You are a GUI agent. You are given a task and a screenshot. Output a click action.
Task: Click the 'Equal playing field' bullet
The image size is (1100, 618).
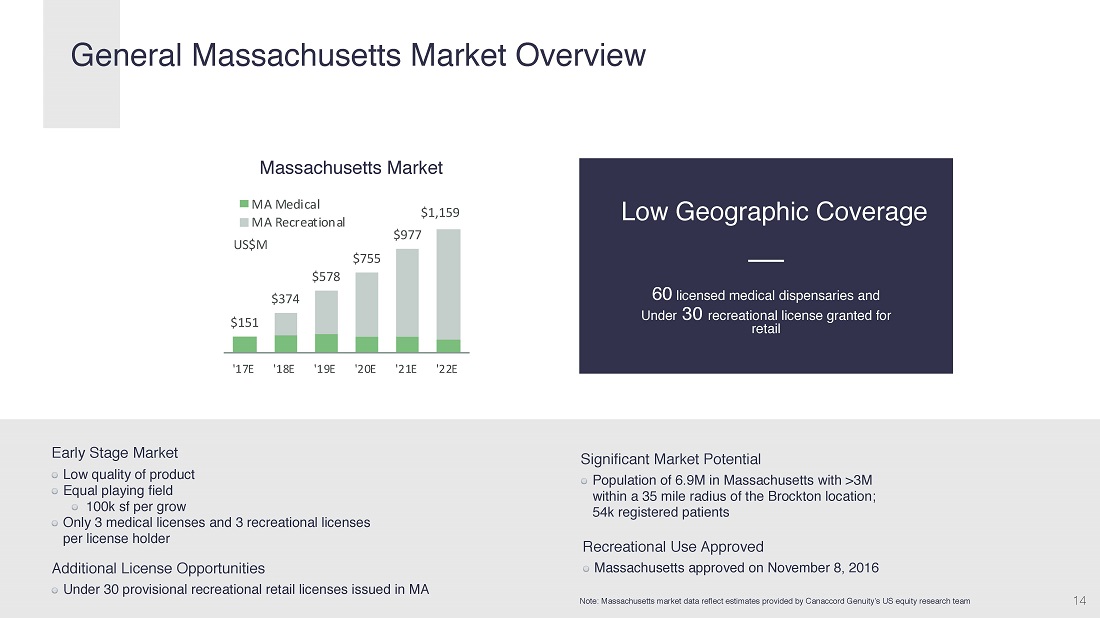tap(117, 491)
